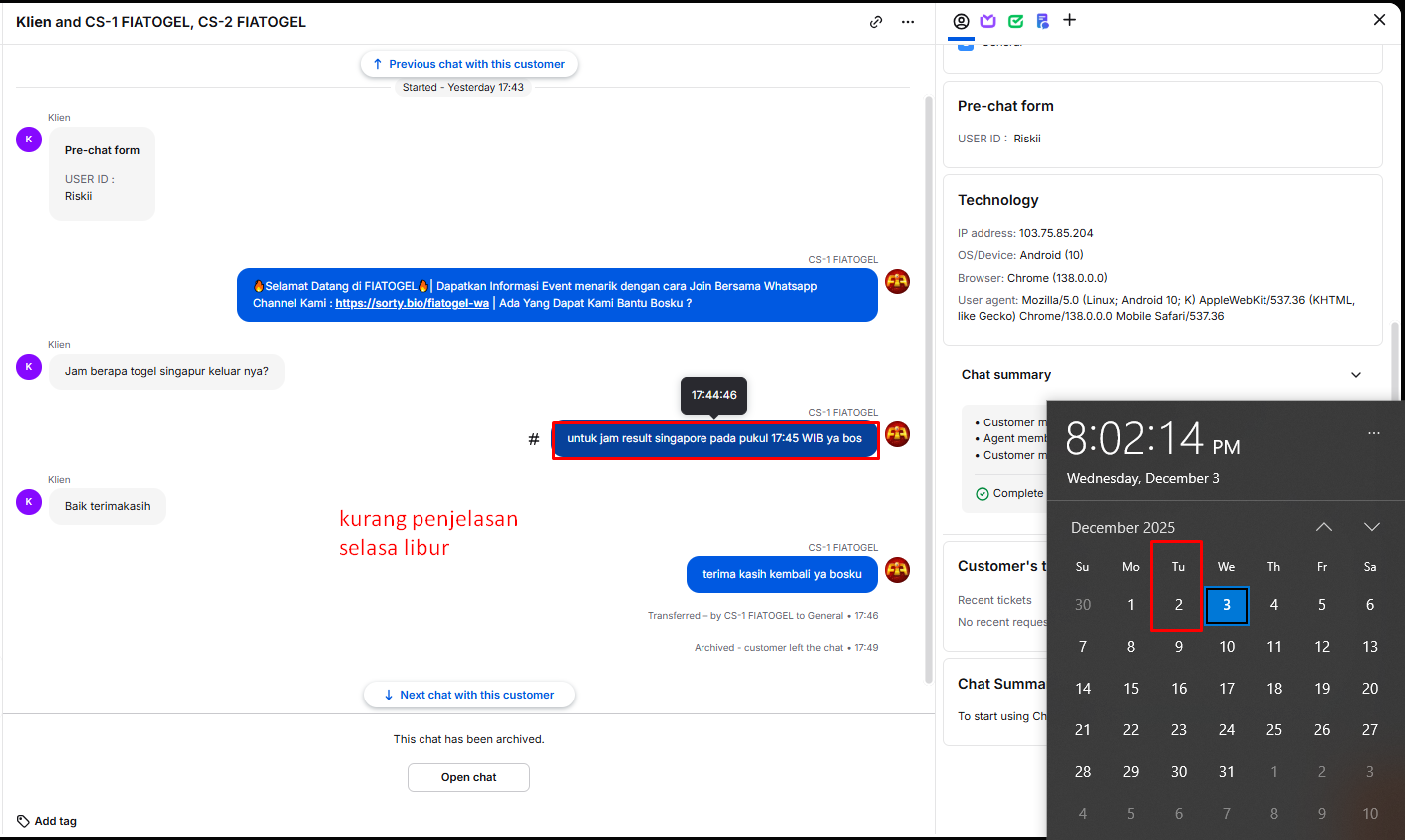This screenshot has width=1405, height=840.
Task: Copy chat link using the chain icon
Action: 876,22
